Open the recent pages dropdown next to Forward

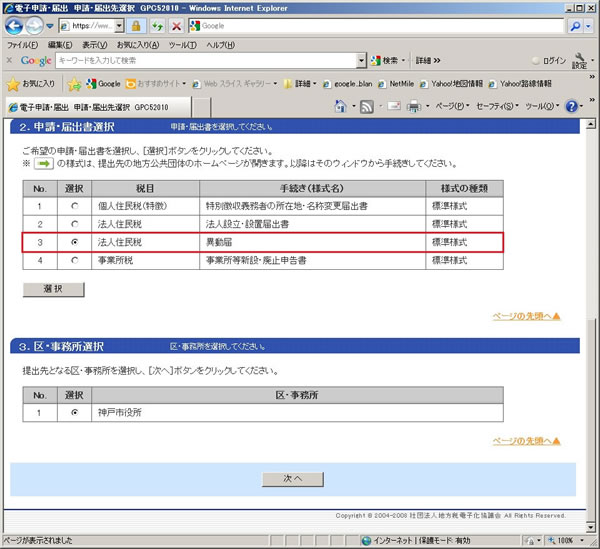50,26
